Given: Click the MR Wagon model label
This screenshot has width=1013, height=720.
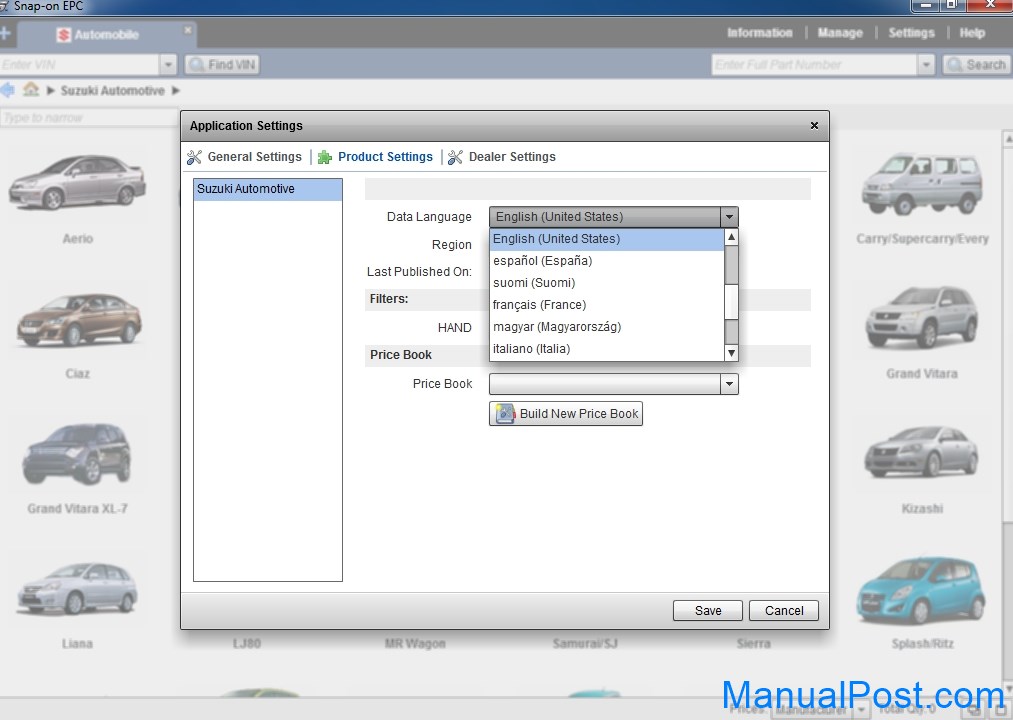Looking at the screenshot, I should click(x=415, y=644).
